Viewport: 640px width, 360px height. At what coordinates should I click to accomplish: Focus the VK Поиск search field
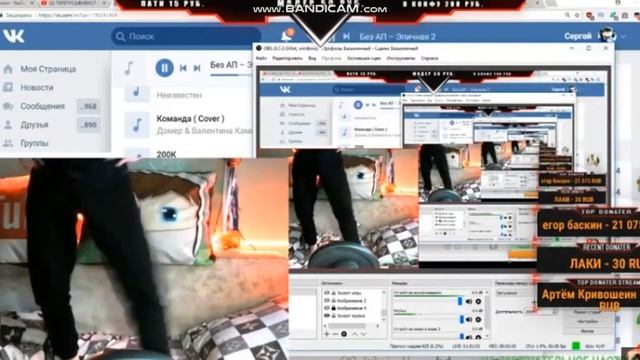[x=186, y=36]
